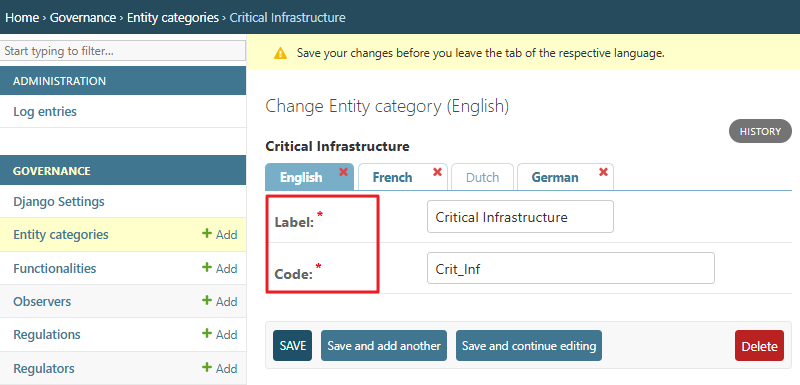800x385 pixels.
Task: Open Functionalities sidebar item
Action: tap(55, 268)
